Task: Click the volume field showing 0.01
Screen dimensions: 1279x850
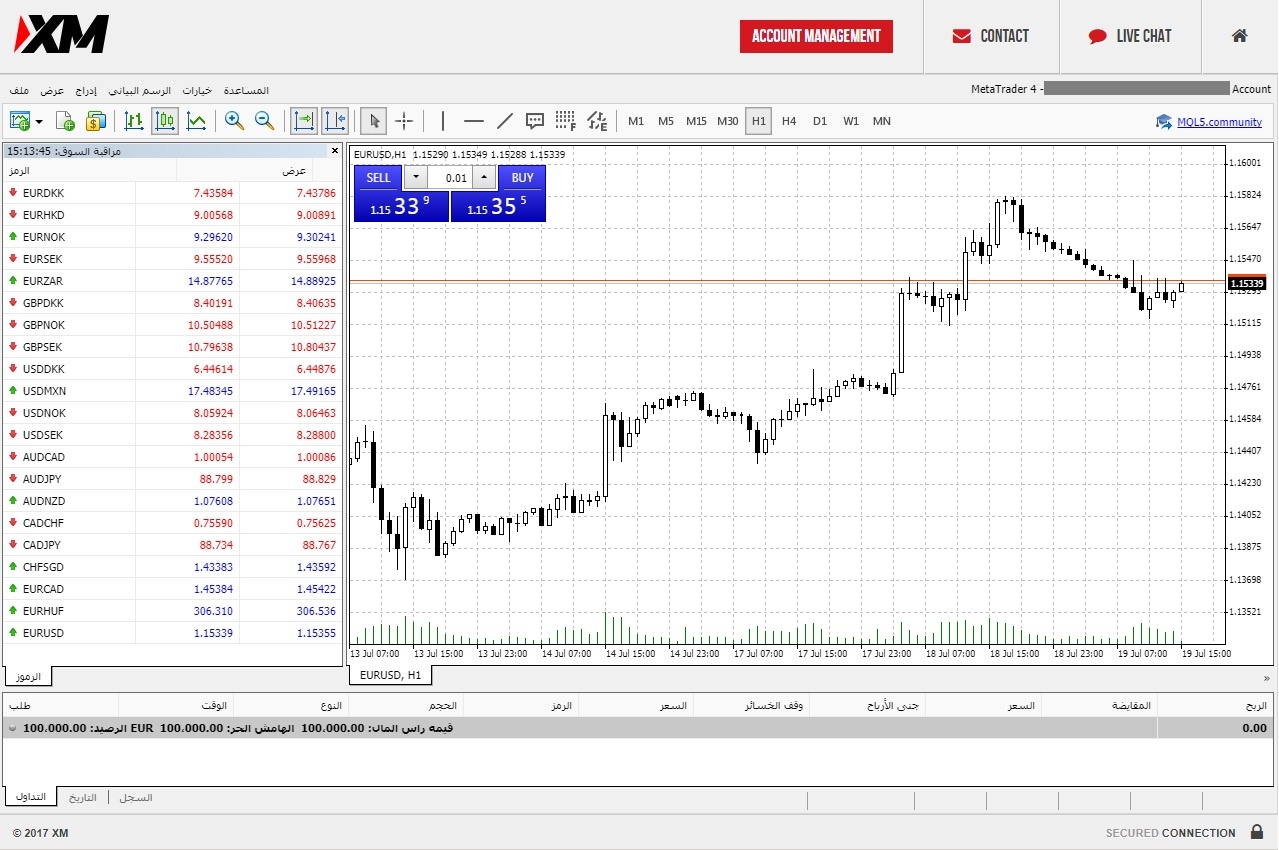Action: pyautogui.click(x=451, y=178)
